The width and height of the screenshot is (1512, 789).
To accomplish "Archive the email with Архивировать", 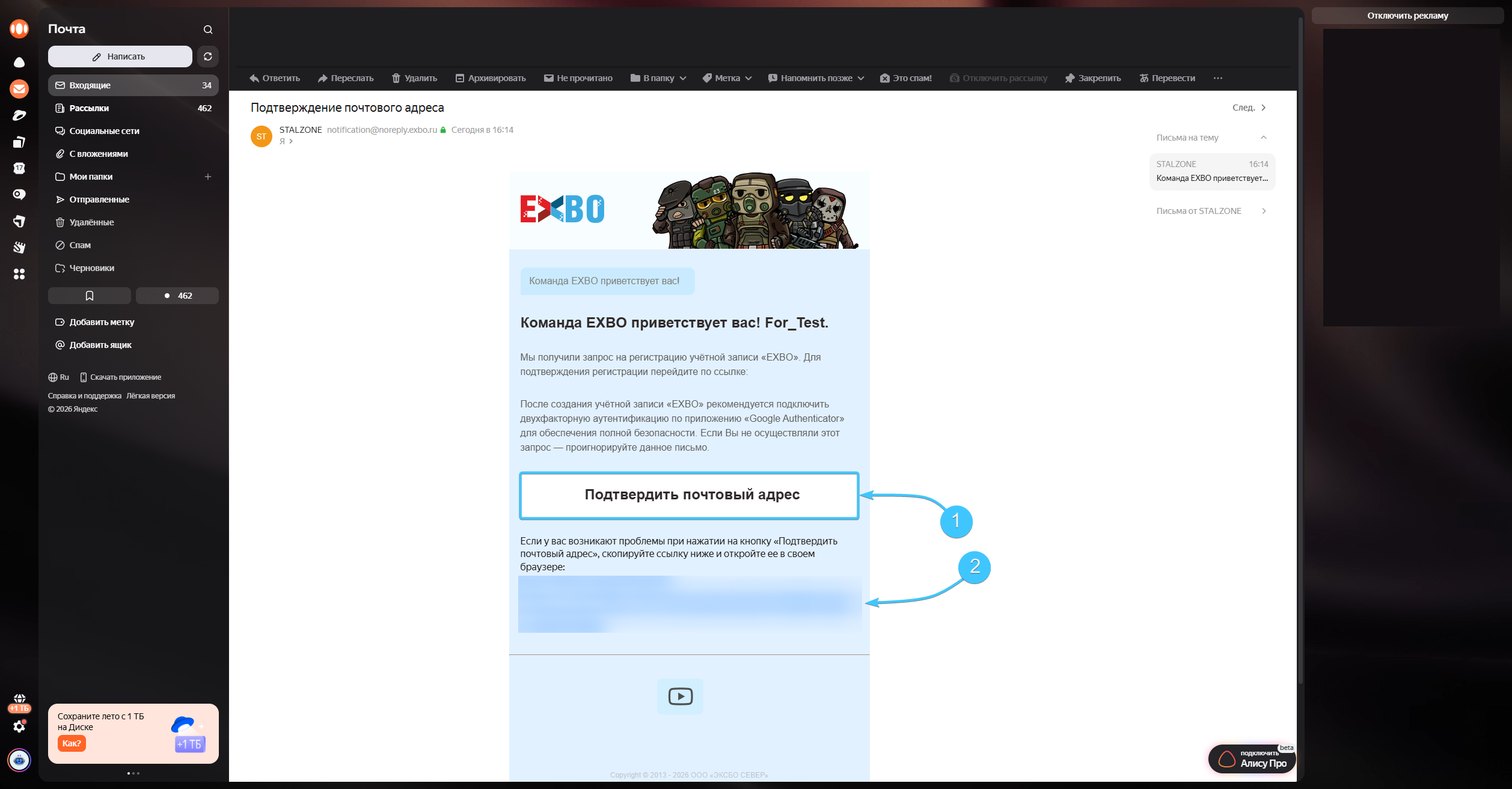I will (491, 78).
